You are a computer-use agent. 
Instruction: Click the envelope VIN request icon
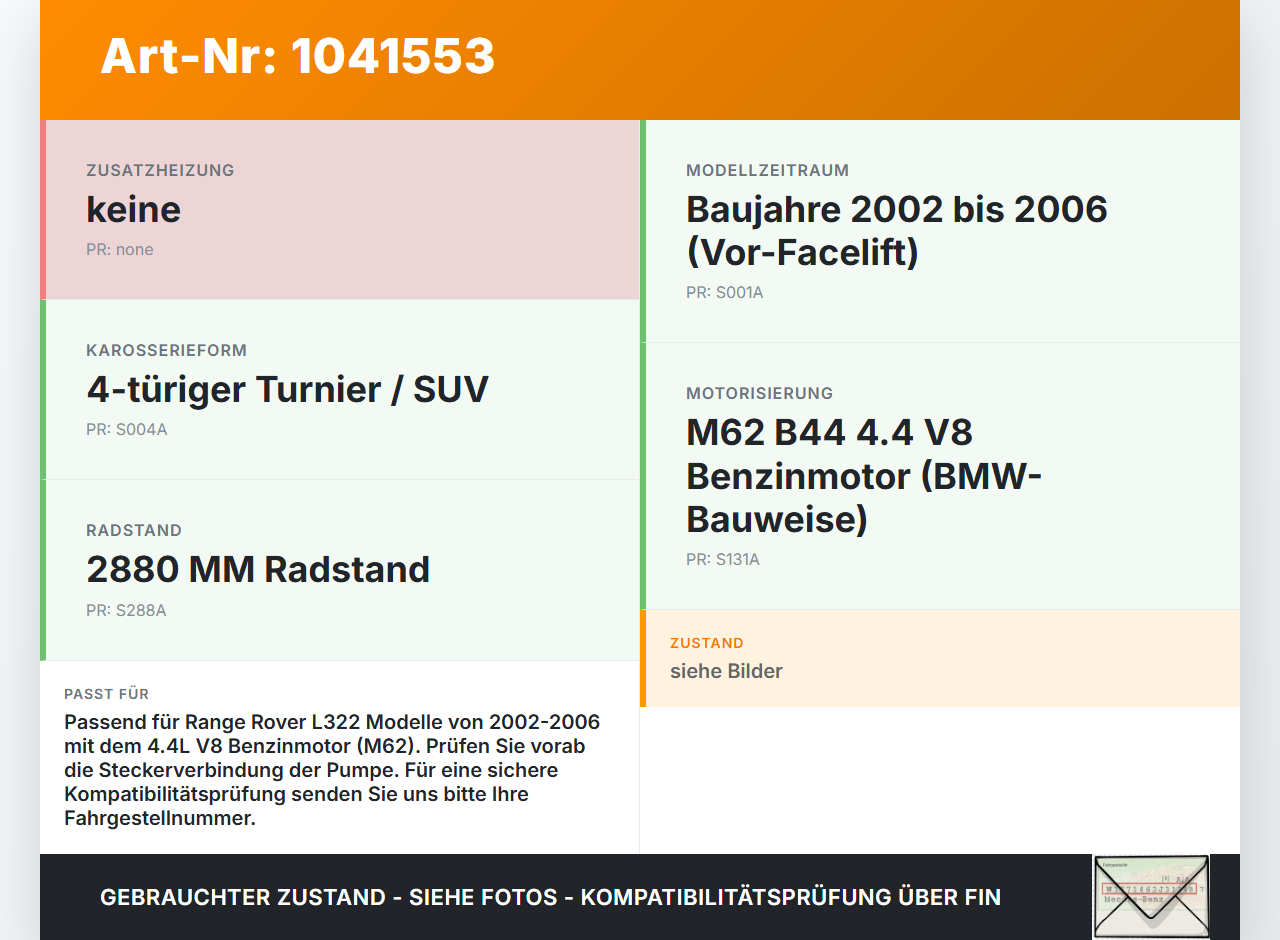pos(1151,897)
